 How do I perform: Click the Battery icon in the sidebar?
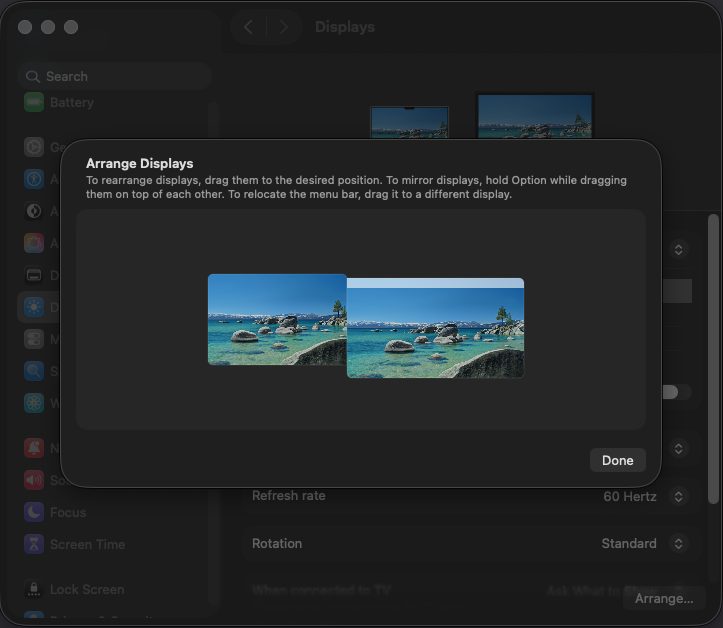34,102
